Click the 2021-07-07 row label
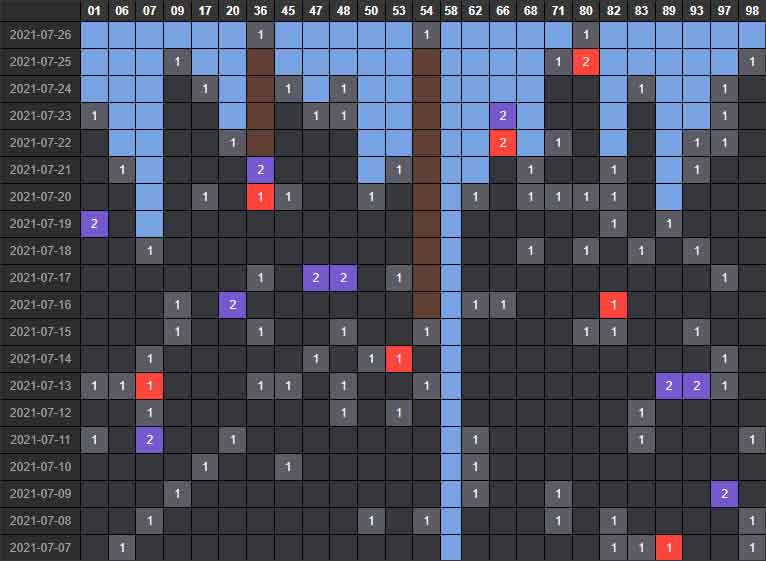Viewport: 766px width, 561px height. (x=40, y=547)
